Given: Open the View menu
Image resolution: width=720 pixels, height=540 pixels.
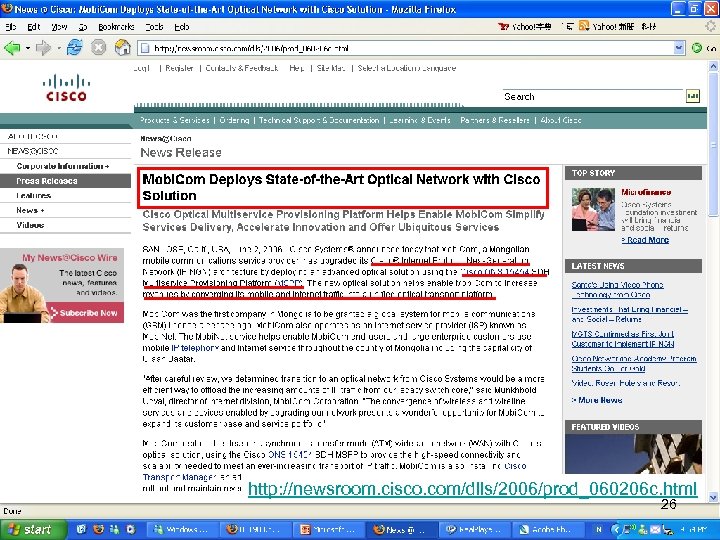Looking at the screenshot, I should (59, 27).
